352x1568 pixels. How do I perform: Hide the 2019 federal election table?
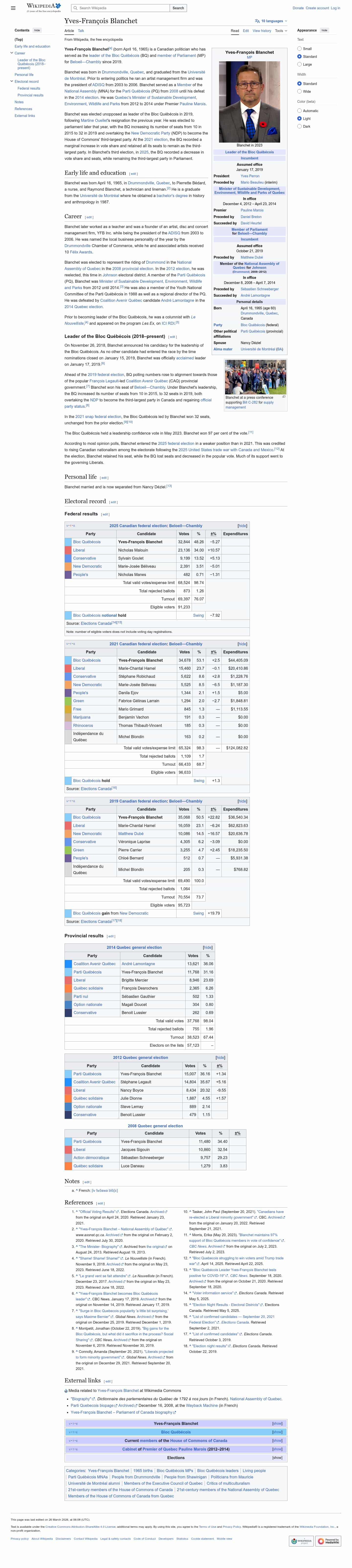(242, 801)
